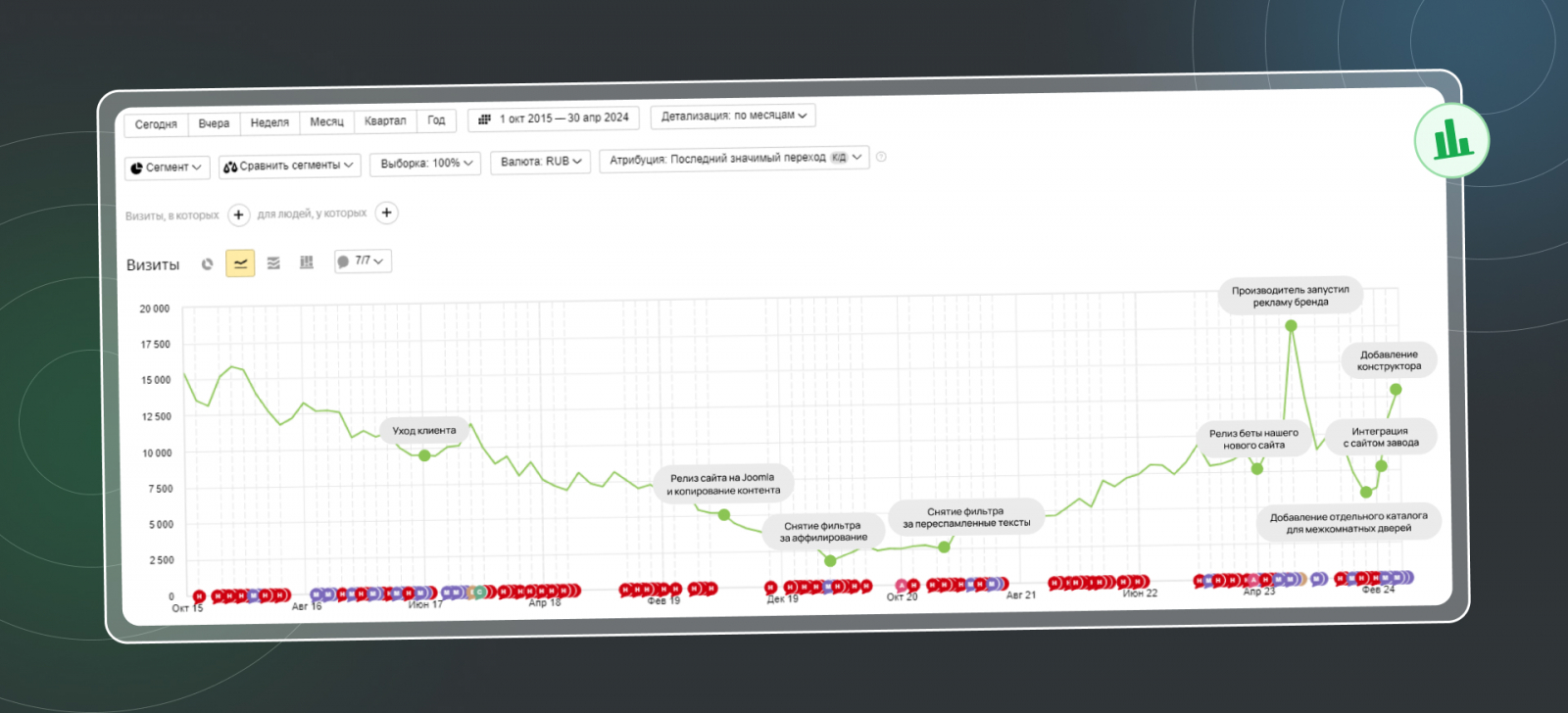Choose the Год period tab
This screenshot has height=713, width=1568.
[x=436, y=120]
